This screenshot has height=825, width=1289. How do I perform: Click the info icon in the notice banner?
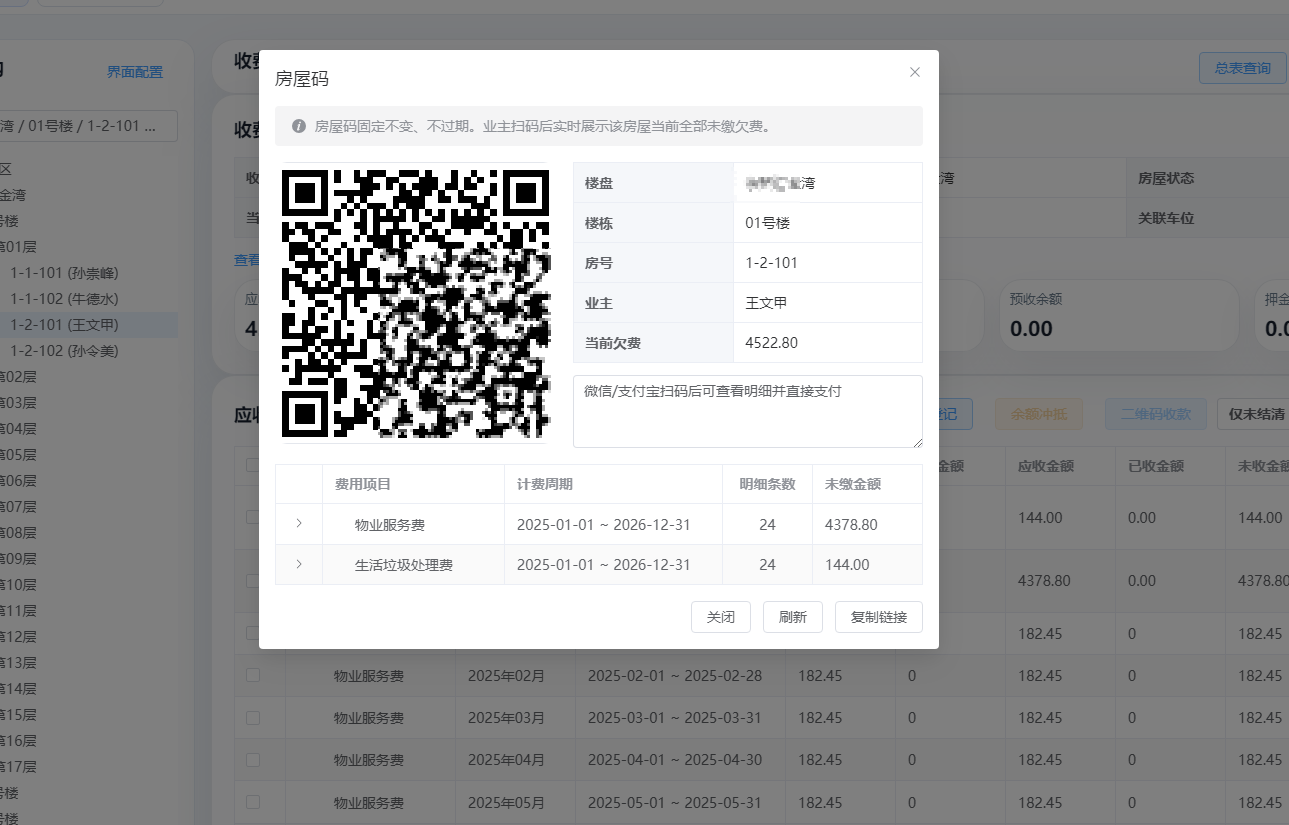pyautogui.click(x=298, y=127)
